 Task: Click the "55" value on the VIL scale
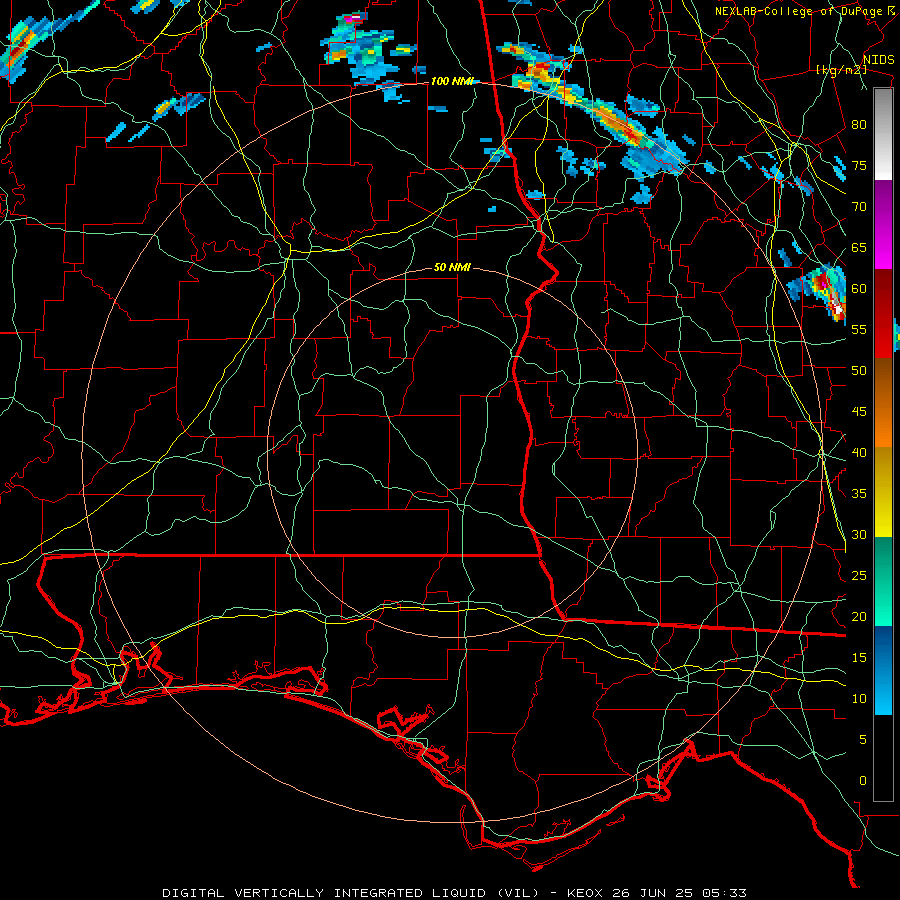click(859, 330)
